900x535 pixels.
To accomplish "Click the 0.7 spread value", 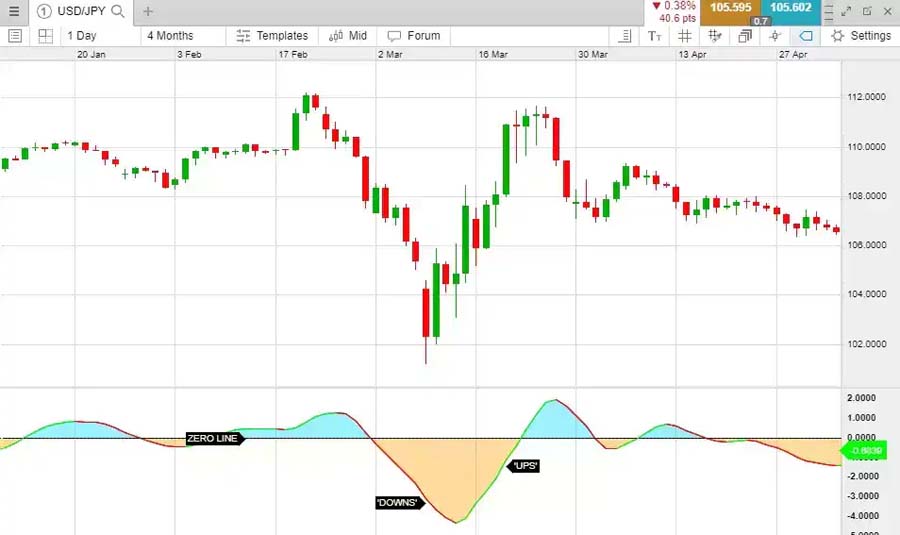I will [x=761, y=21].
